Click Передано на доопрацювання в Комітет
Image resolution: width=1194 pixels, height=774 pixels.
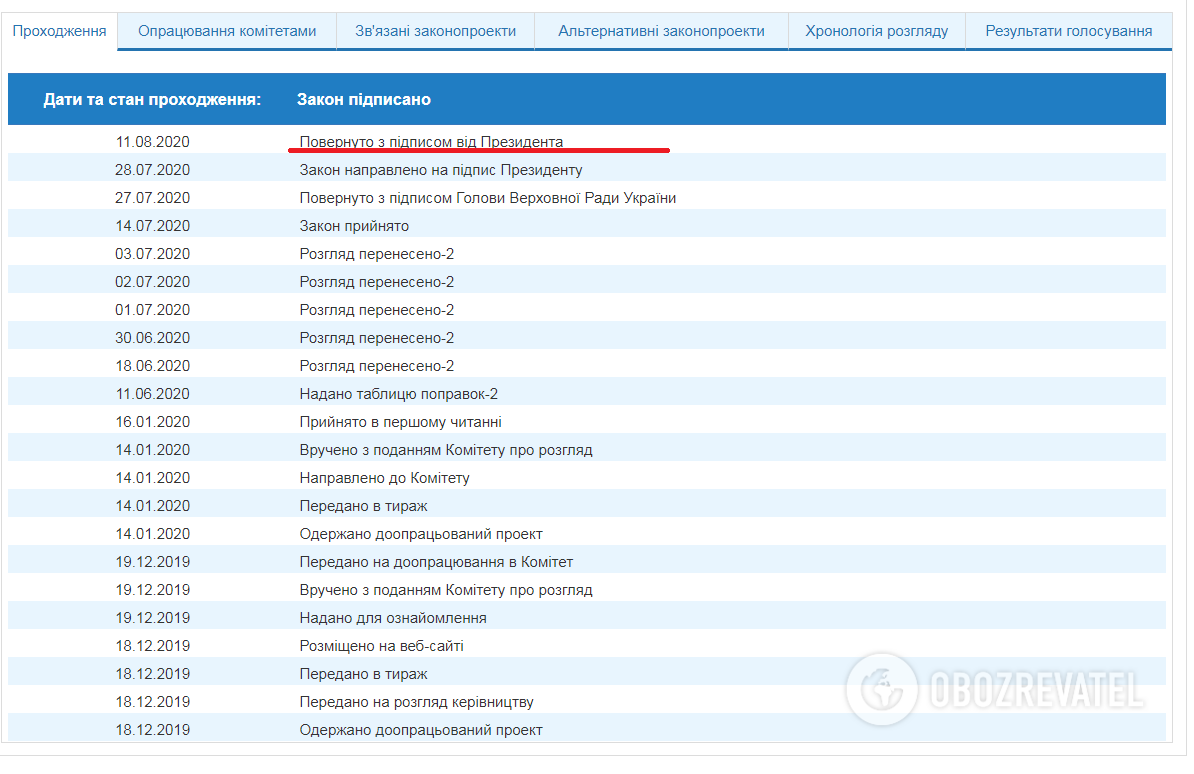(x=436, y=562)
